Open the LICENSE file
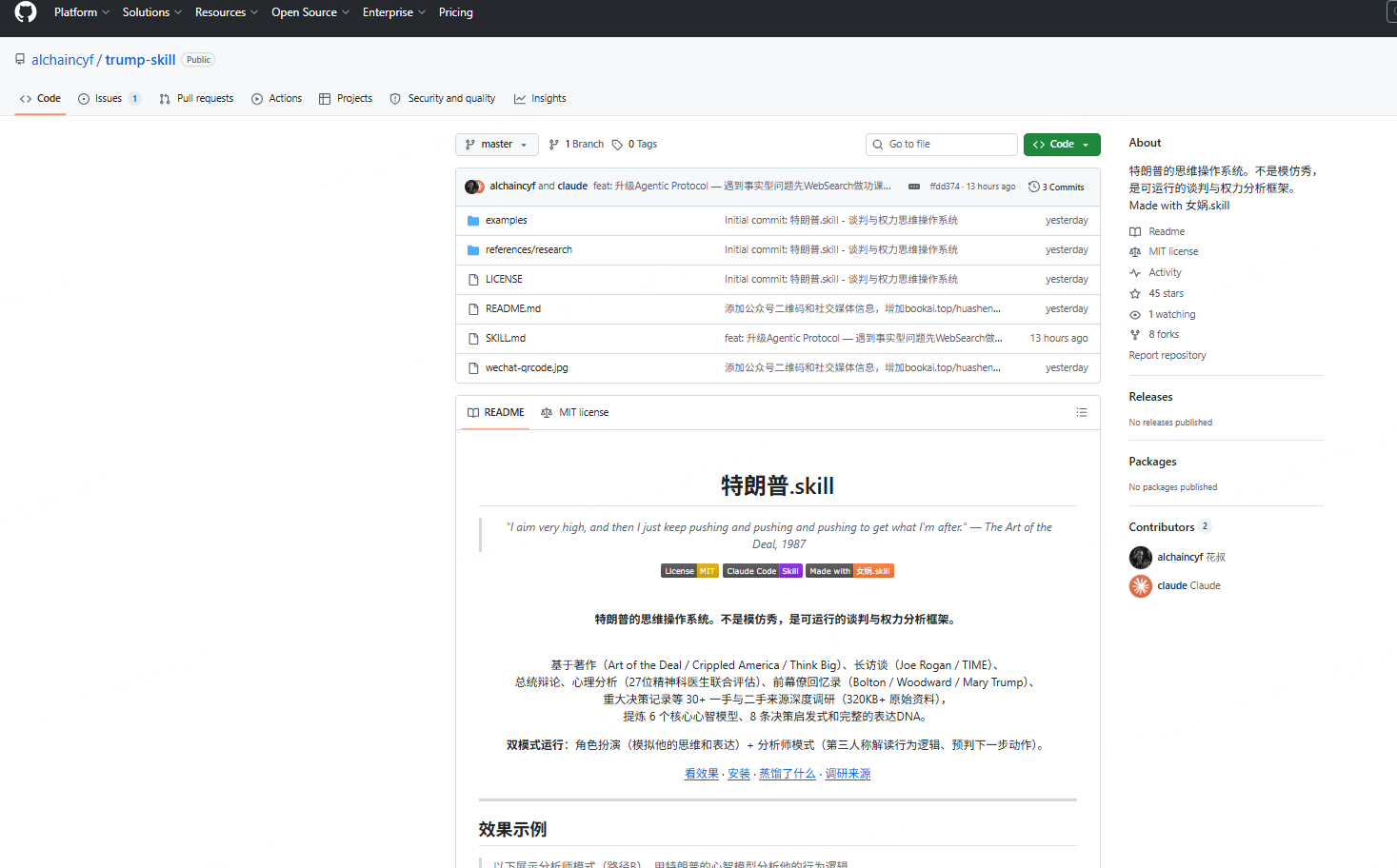The width and height of the screenshot is (1397, 868). click(x=504, y=280)
